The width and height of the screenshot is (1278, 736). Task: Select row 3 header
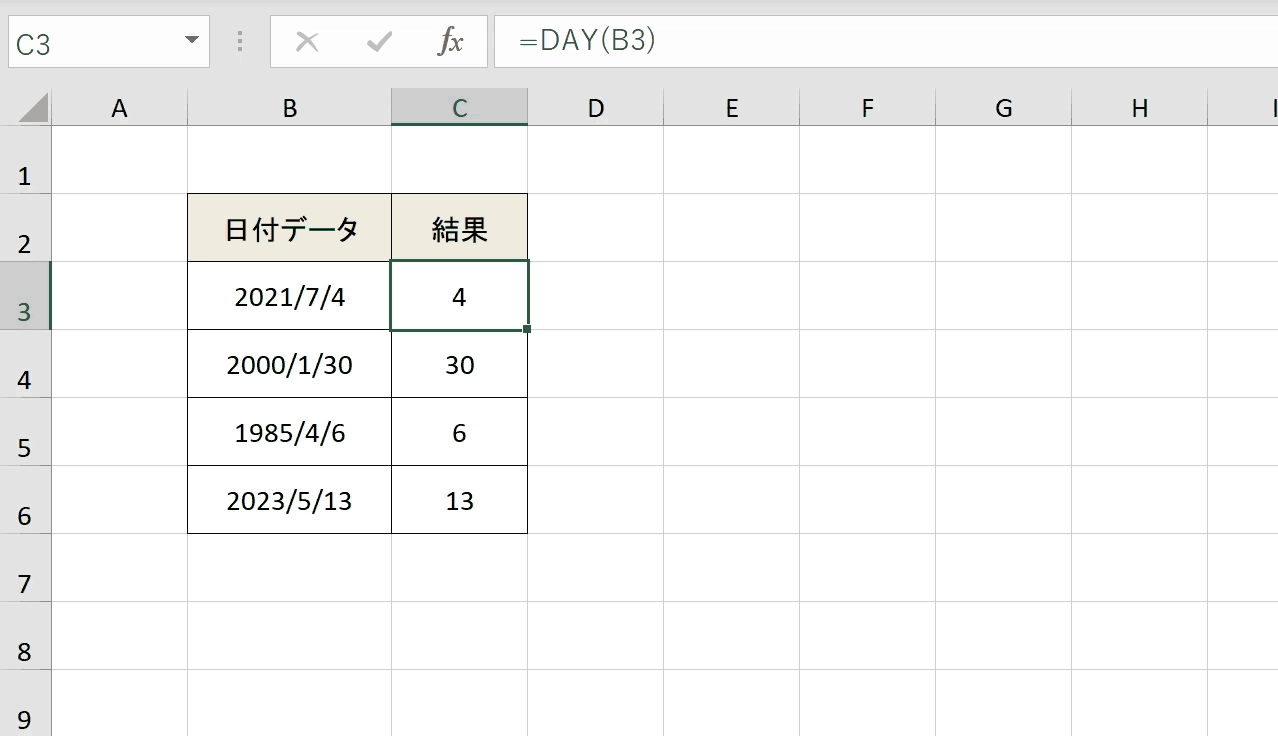(x=25, y=296)
